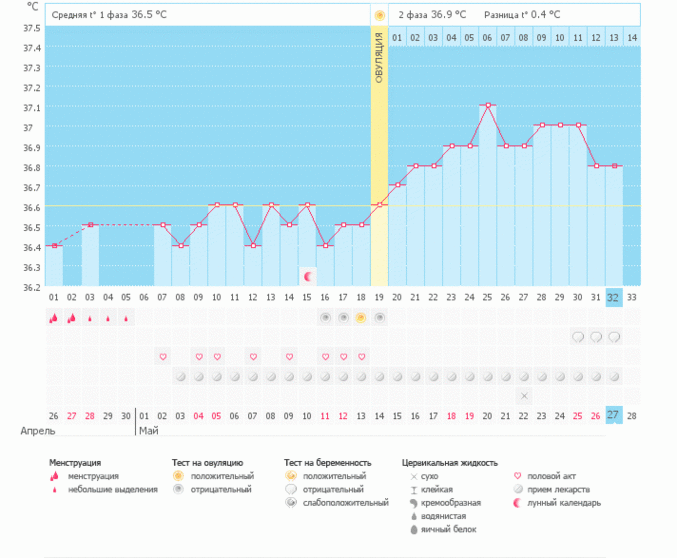This screenshot has height=558, width=677.
Task: Click the light discharge drop under day 05
Action: pos(126,319)
